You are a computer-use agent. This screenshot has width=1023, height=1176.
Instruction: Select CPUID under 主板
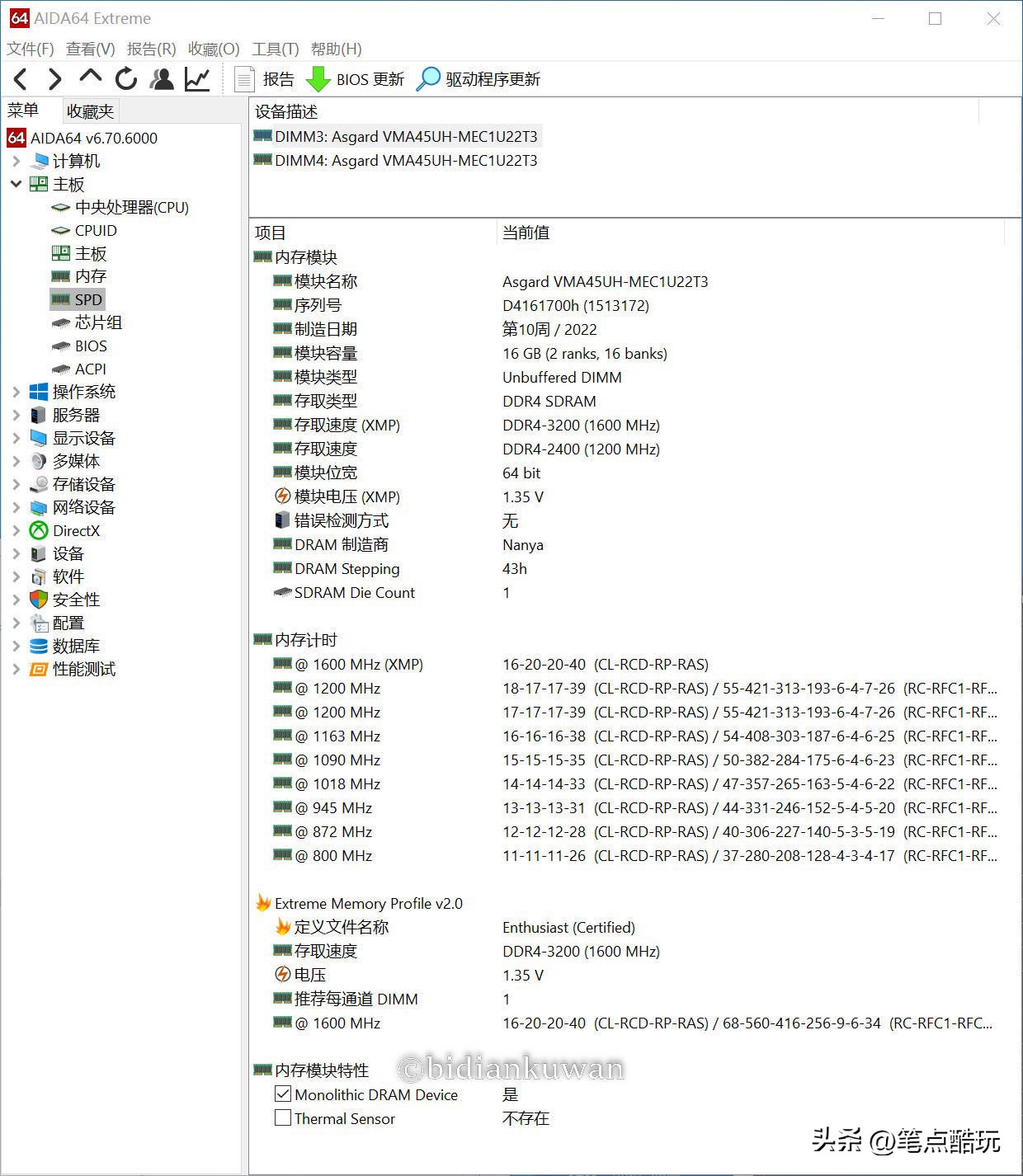click(94, 230)
